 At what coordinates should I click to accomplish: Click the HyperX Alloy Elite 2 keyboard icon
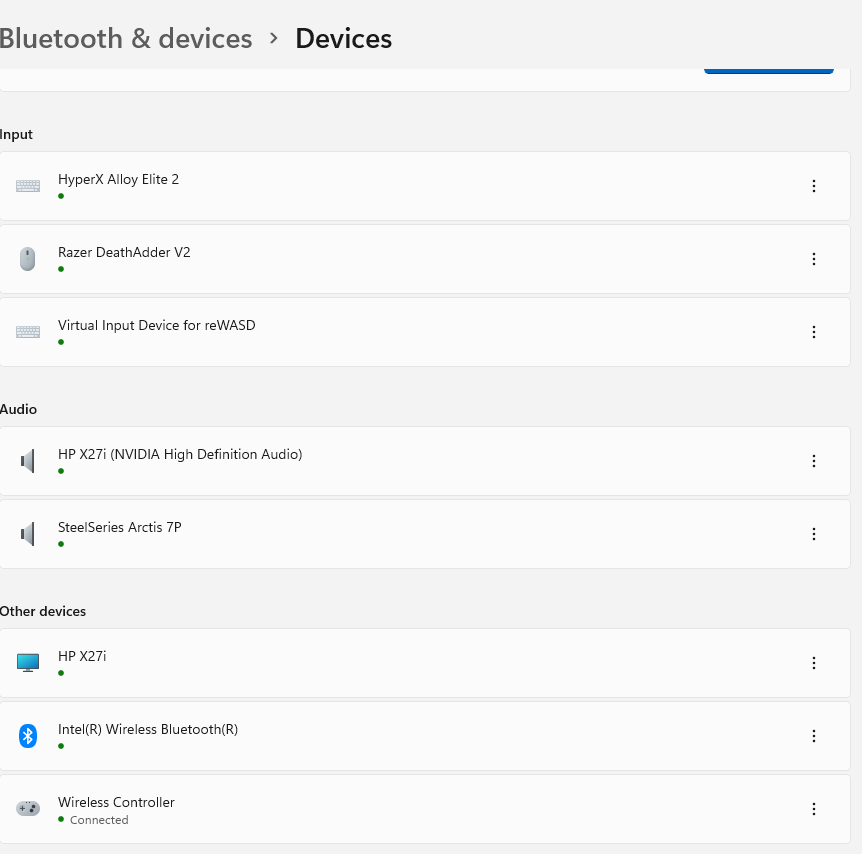(28, 186)
